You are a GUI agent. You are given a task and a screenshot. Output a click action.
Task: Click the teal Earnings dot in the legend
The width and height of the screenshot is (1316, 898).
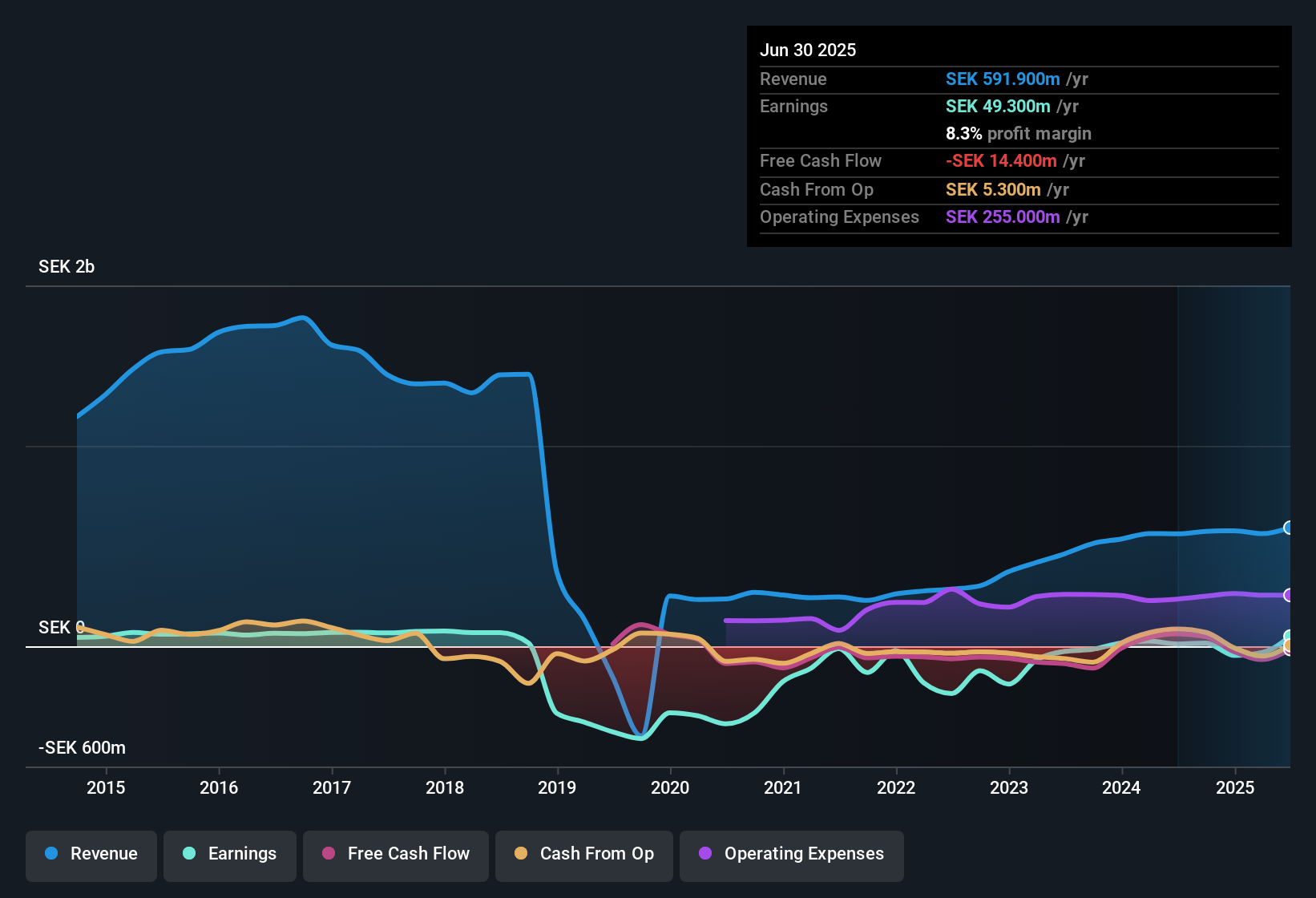click(189, 854)
